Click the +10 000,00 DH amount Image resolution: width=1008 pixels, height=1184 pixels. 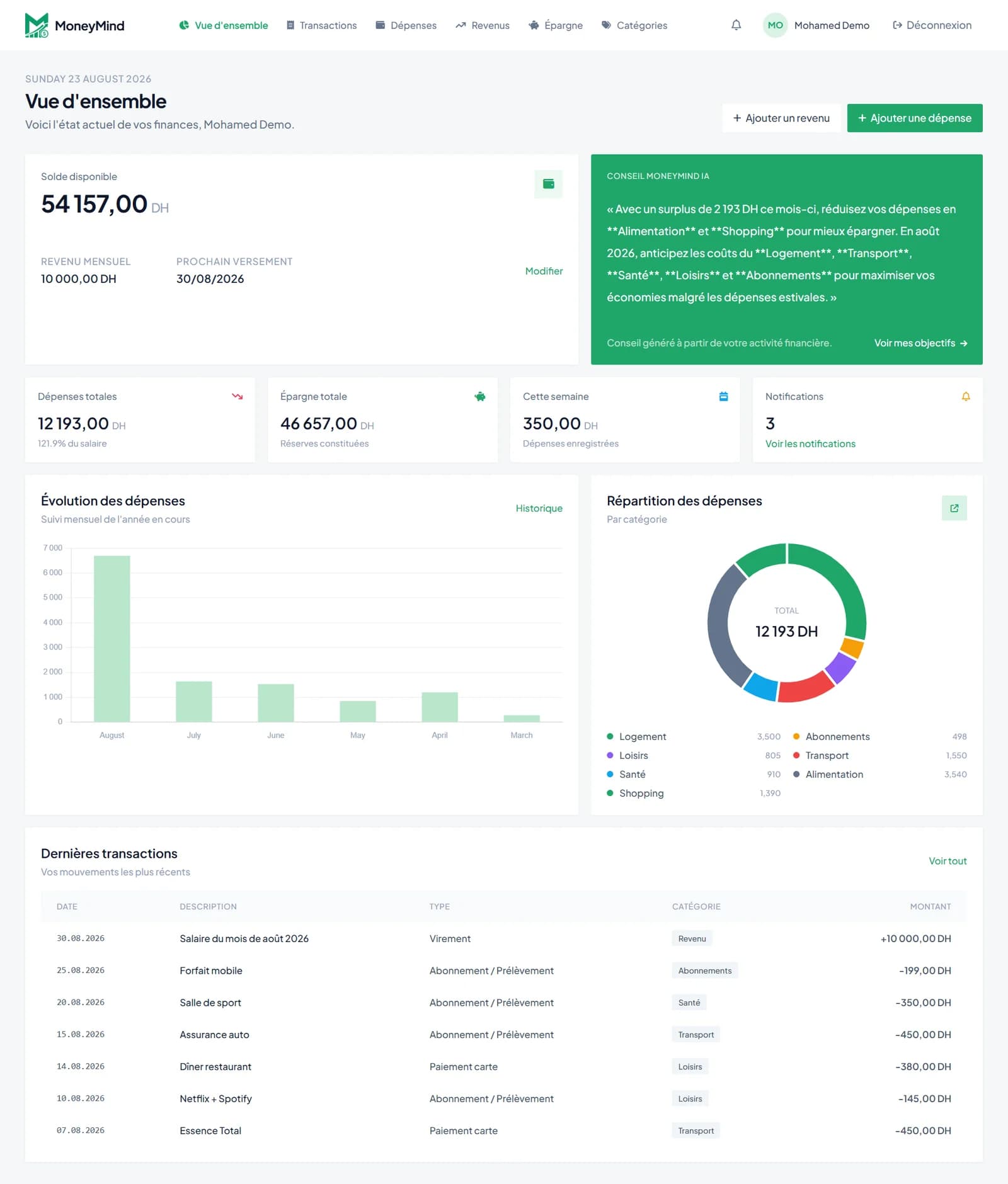tap(915, 938)
